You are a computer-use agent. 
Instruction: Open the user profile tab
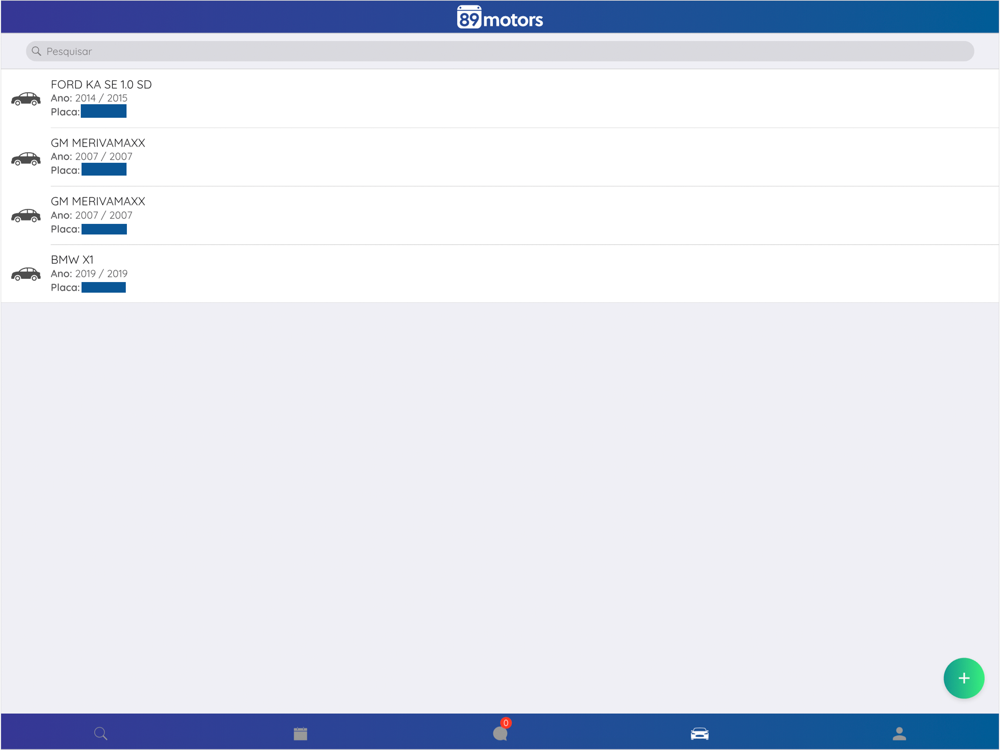899,733
